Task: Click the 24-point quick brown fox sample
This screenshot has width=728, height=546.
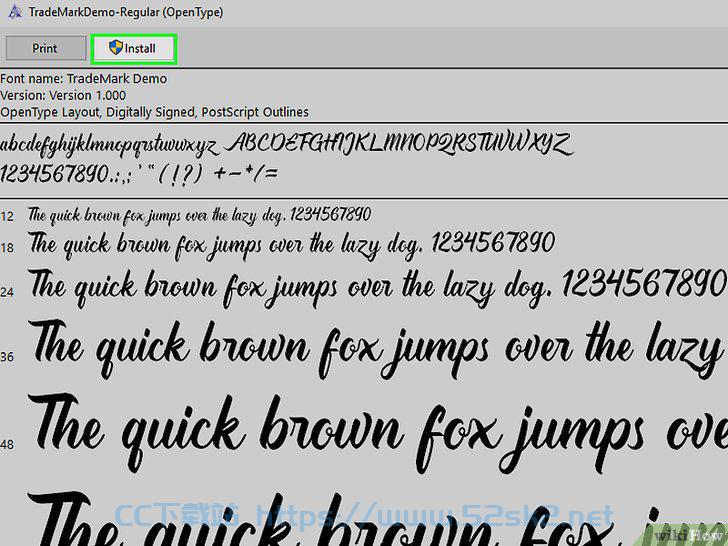Action: pyautogui.click(x=378, y=288)
